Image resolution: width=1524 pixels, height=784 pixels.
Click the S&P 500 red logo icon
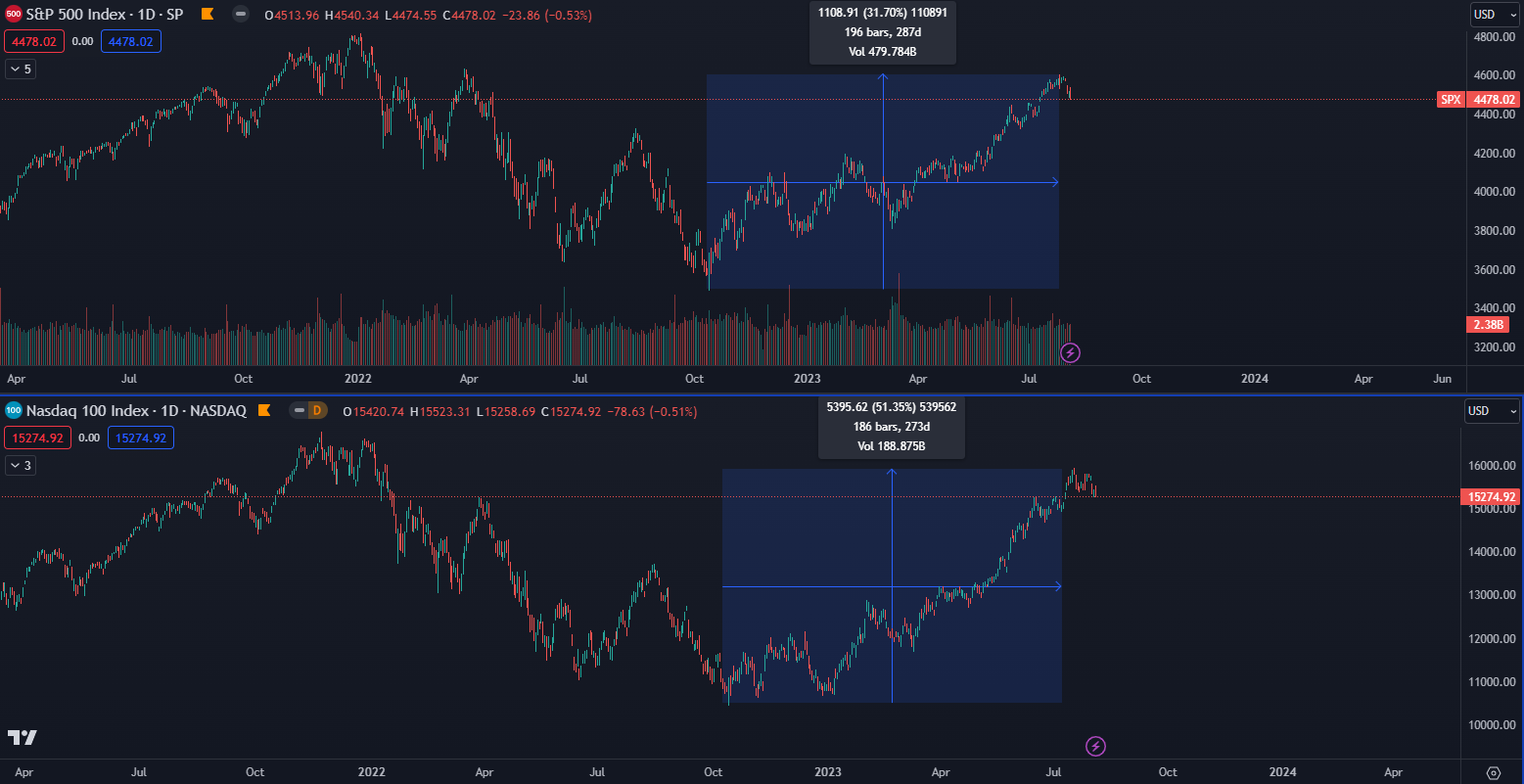tap(14, 15)
